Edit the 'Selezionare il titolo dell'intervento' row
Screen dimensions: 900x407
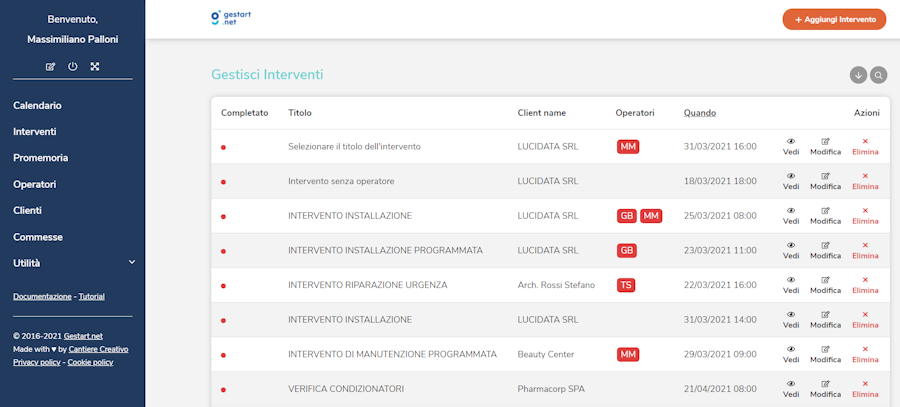pos(825,146)
